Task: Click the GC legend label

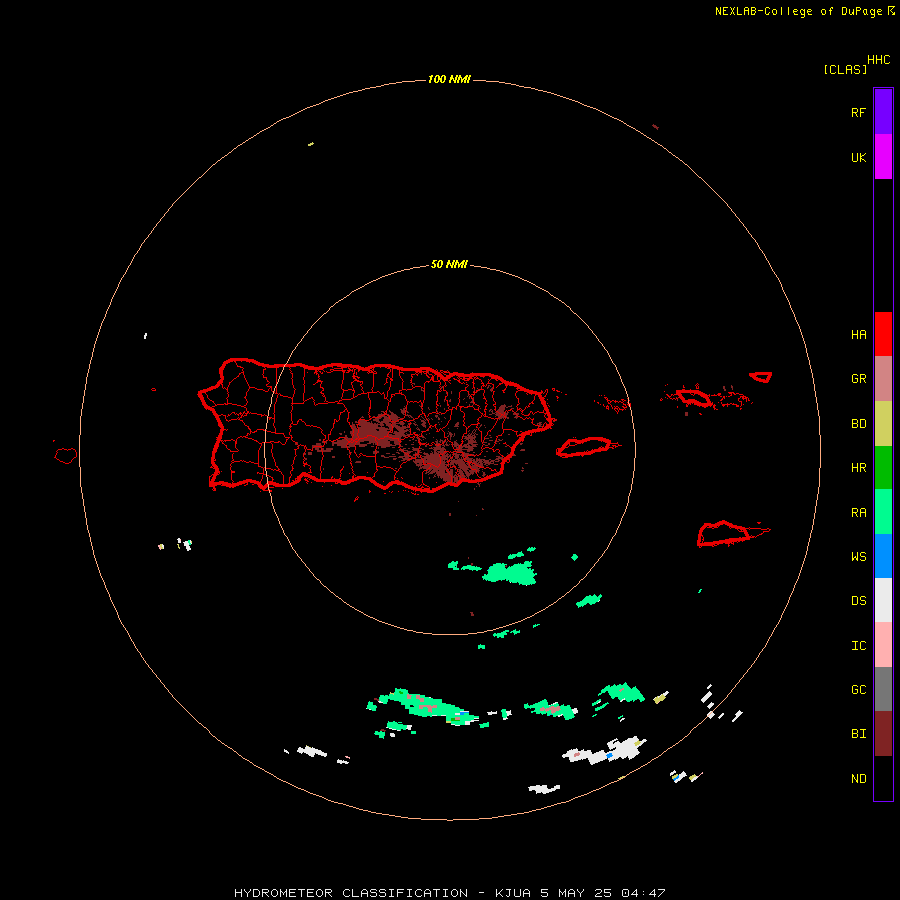Action: tap(858, 690)
